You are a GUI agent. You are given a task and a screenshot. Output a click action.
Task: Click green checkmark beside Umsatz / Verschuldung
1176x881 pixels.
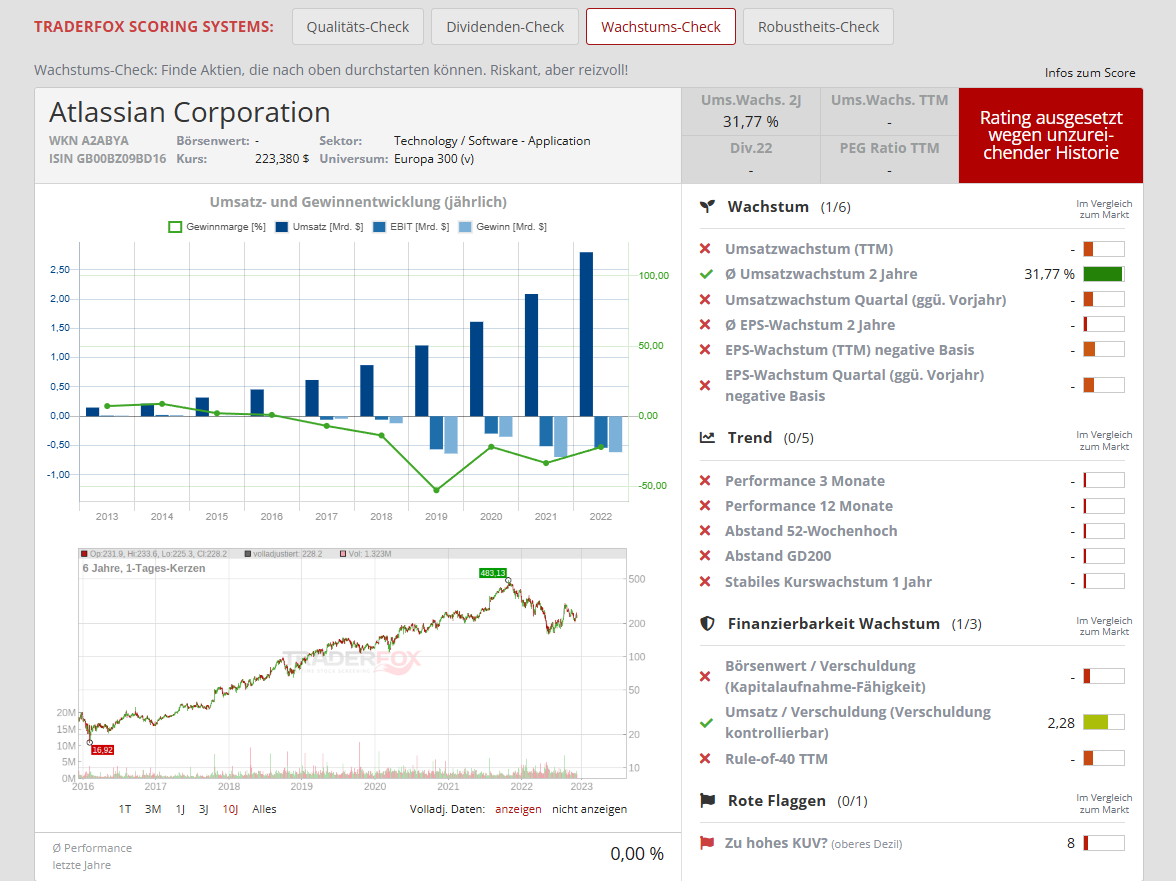(706, 722)
